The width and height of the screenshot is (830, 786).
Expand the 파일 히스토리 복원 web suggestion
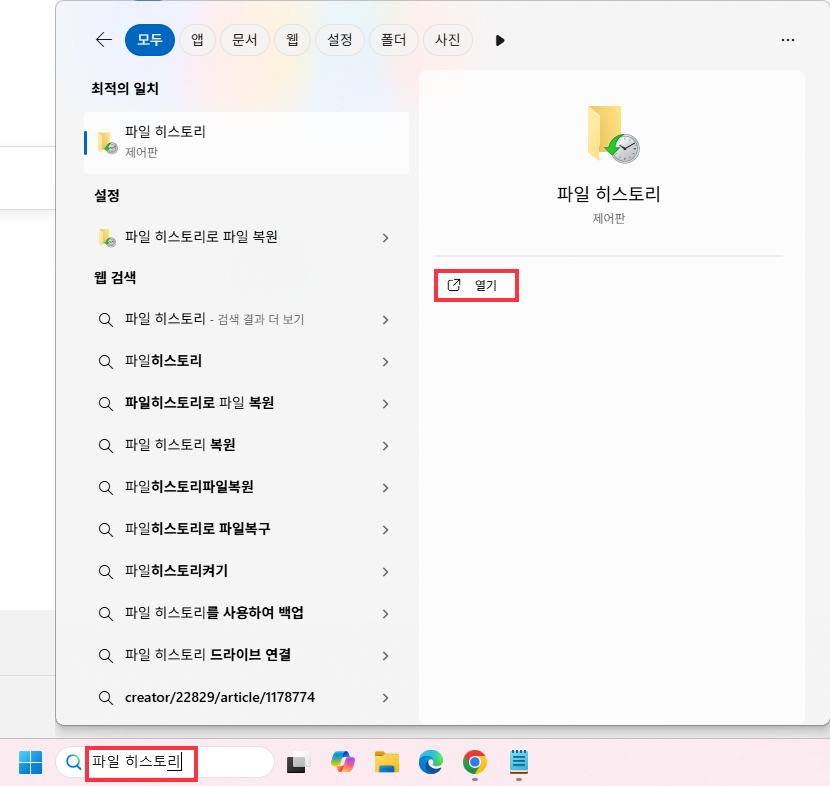[x=384, y=446]
